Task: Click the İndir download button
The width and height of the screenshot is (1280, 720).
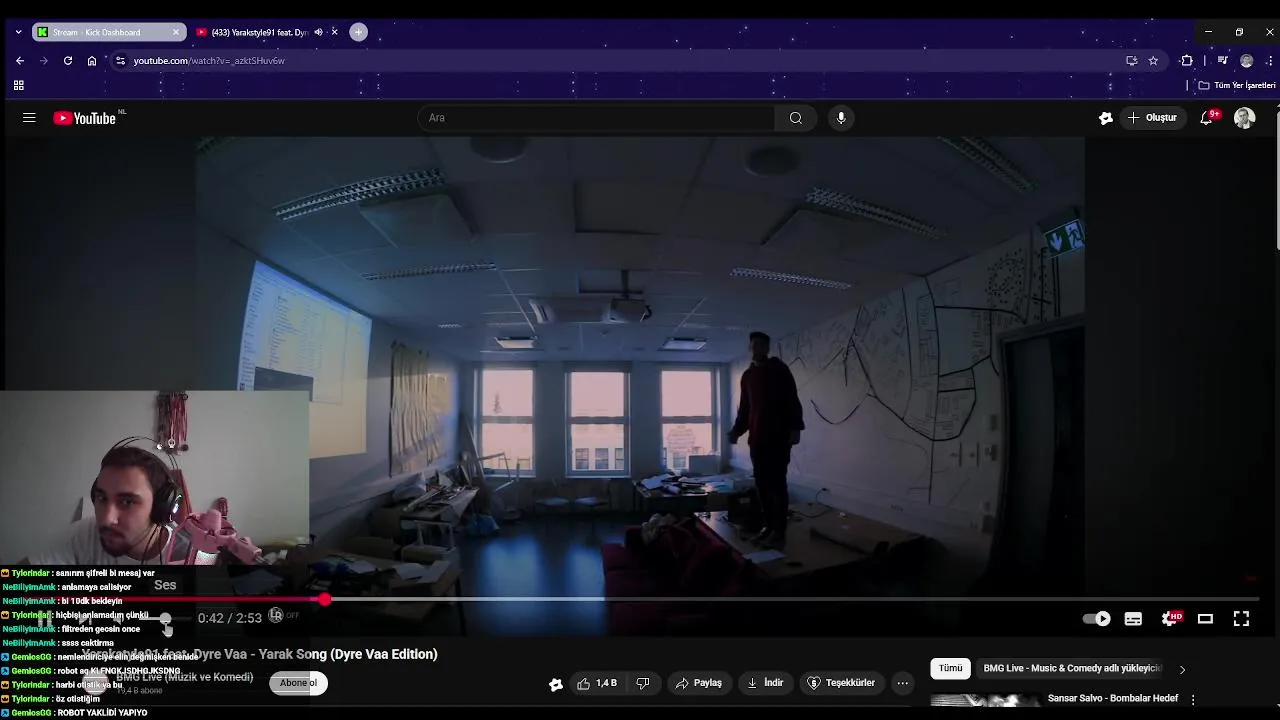Action: [766, 683]
